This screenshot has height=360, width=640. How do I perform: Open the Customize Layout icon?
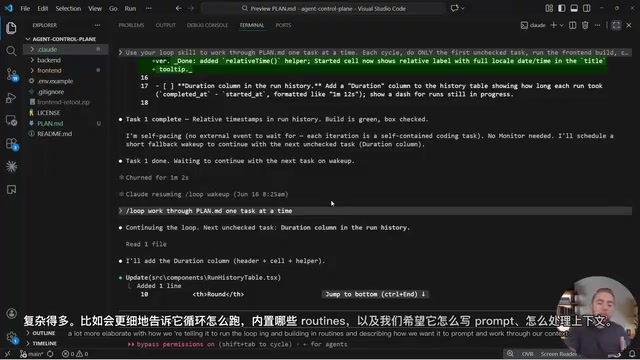(549, 8)
